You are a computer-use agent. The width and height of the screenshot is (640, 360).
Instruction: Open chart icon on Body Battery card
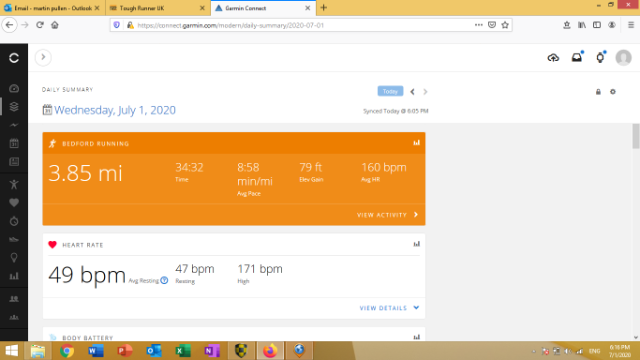click(x=416, y=337)
